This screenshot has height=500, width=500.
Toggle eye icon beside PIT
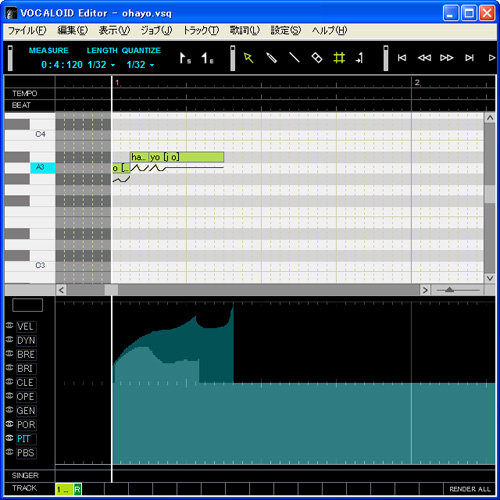pyautogui.click(x=10, y=437)
